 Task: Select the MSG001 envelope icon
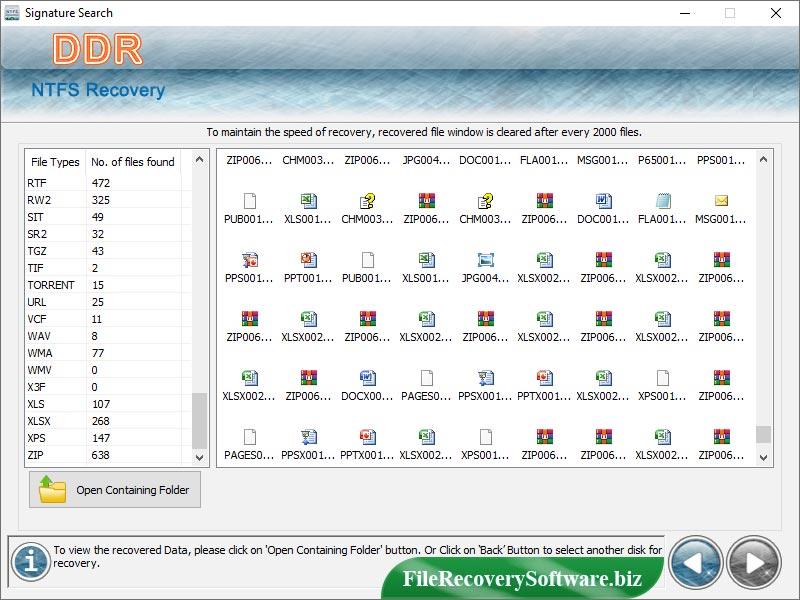pos(721,201)
